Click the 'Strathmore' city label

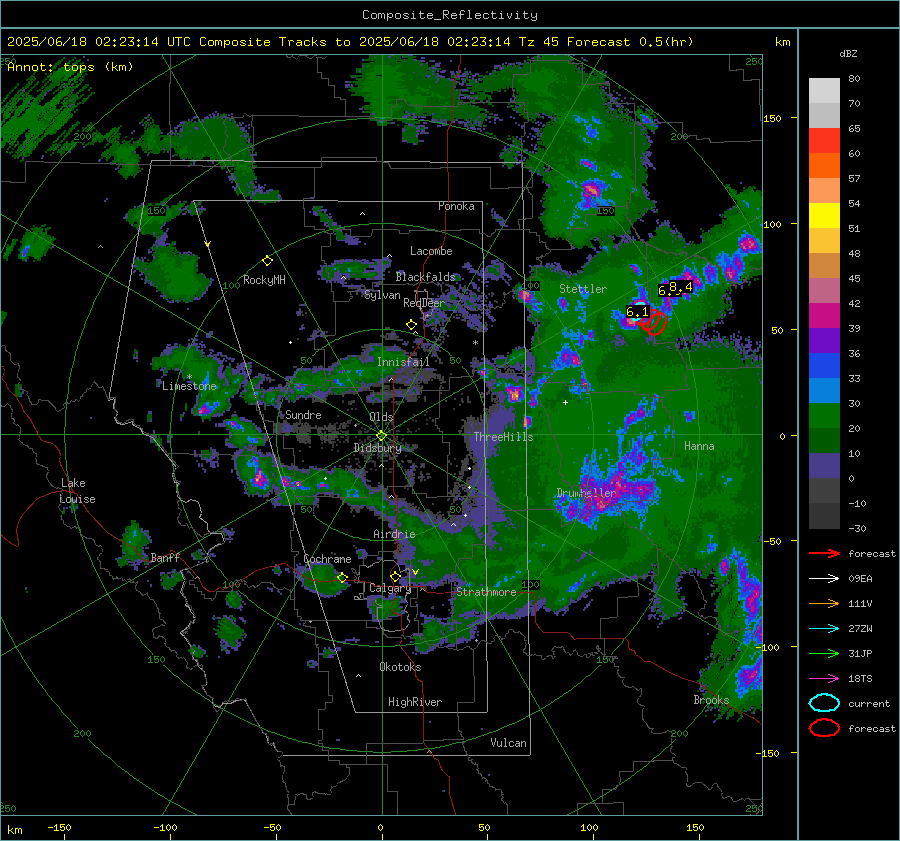[x=486, y=592]
